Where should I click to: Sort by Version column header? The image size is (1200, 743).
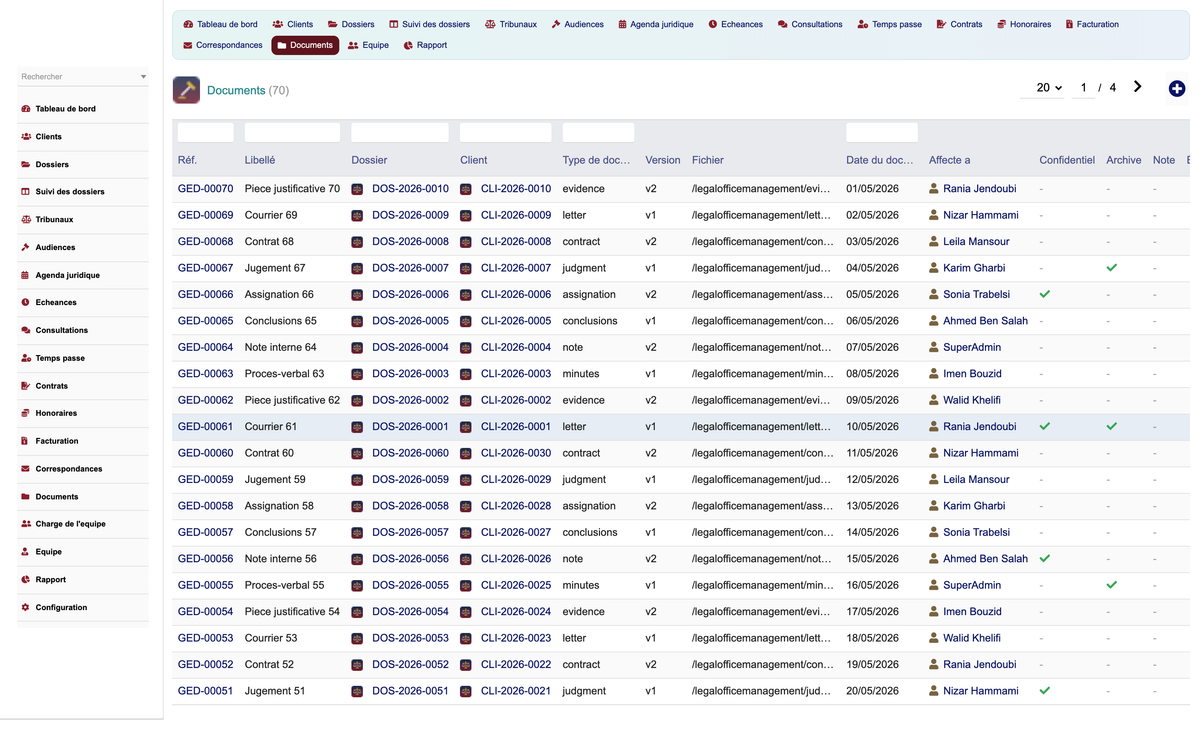point(663,160)
